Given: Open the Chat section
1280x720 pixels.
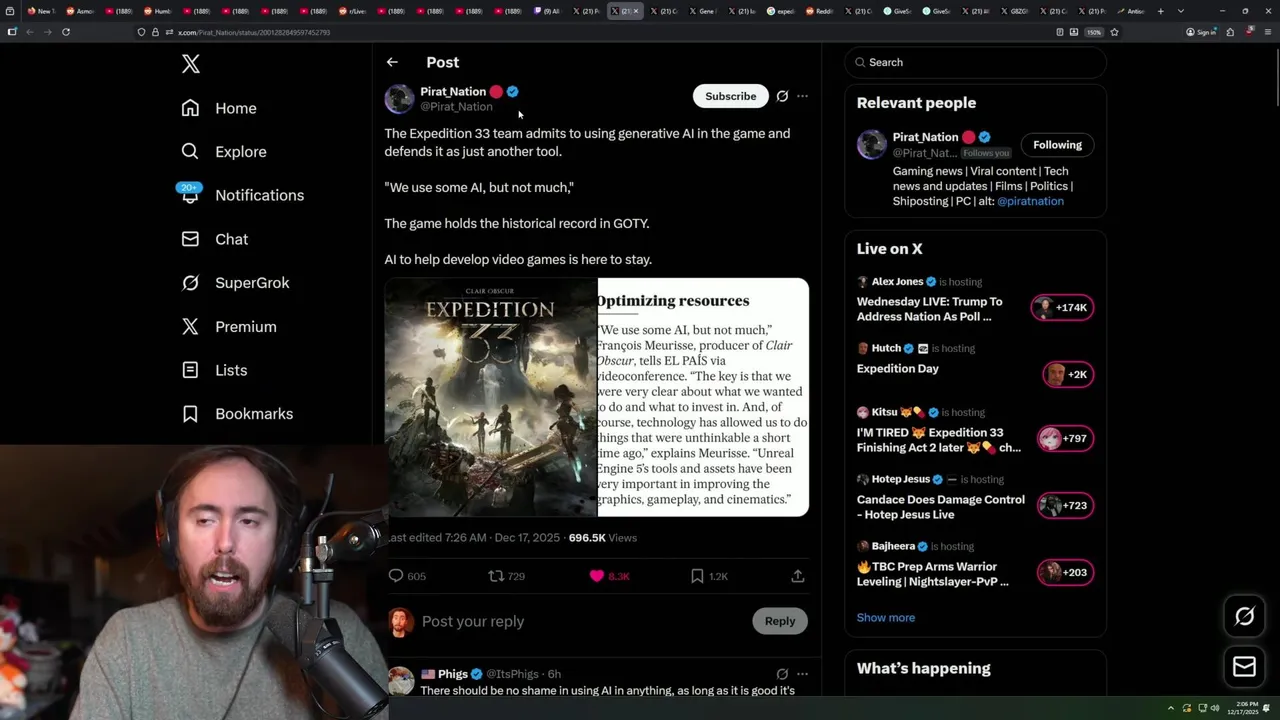Looking at the screenshot, I should click(x=215, y=239).
